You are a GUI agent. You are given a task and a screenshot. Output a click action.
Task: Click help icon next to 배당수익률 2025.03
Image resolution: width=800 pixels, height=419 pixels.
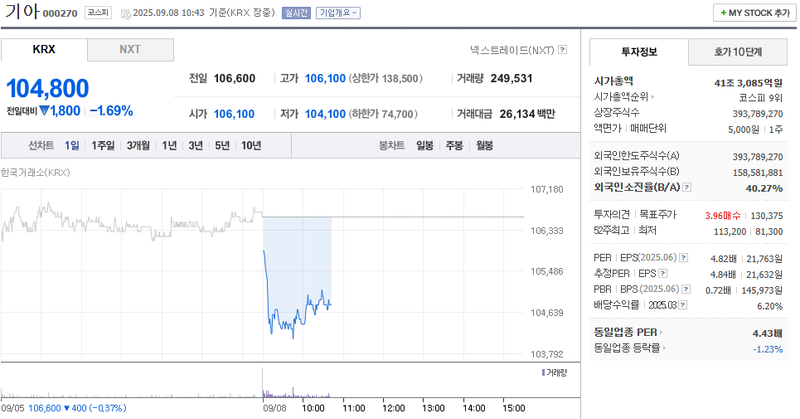683,305
